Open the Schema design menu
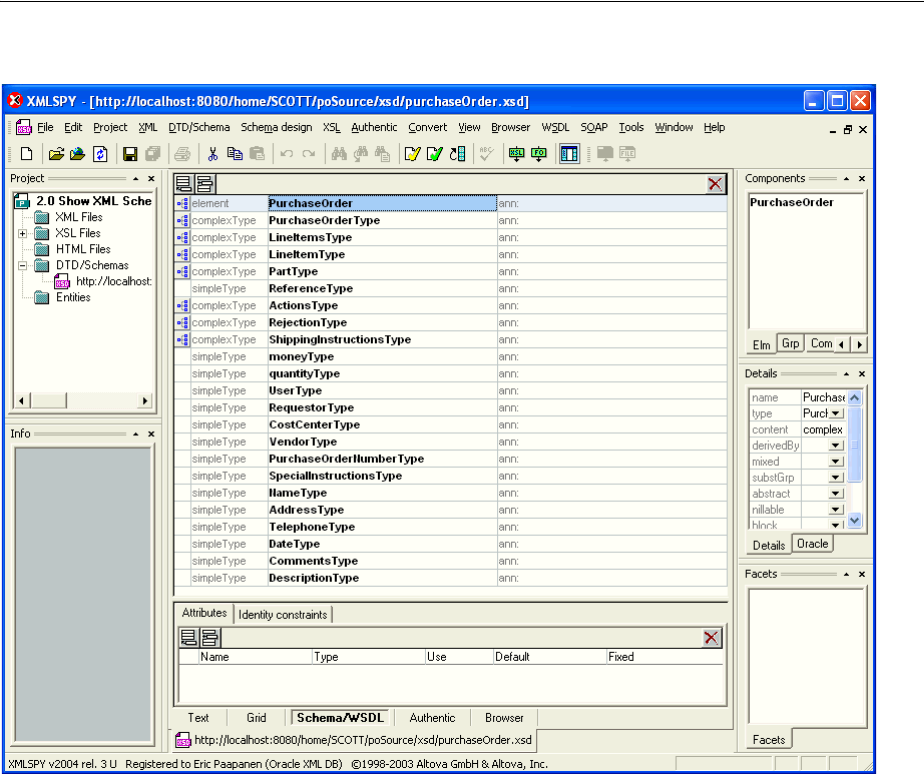The width and height of the screenshot is (924, 774). coord(276,127)
